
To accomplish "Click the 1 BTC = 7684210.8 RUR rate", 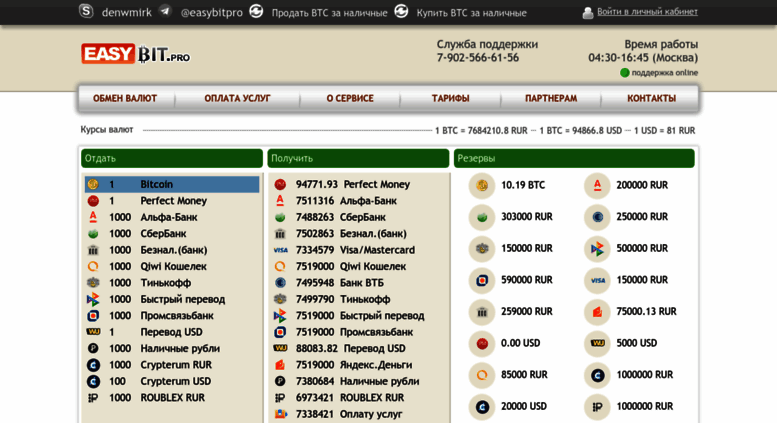I will coord(481,131).
